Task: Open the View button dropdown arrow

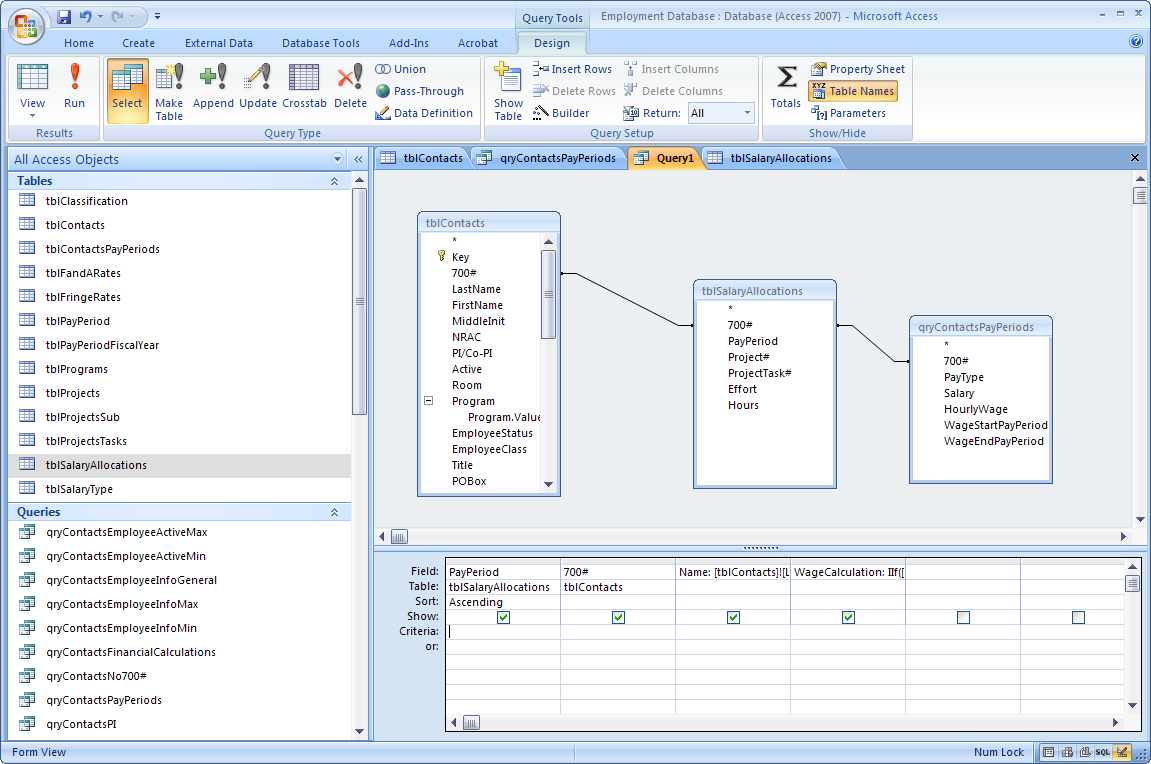Action: 32,116
